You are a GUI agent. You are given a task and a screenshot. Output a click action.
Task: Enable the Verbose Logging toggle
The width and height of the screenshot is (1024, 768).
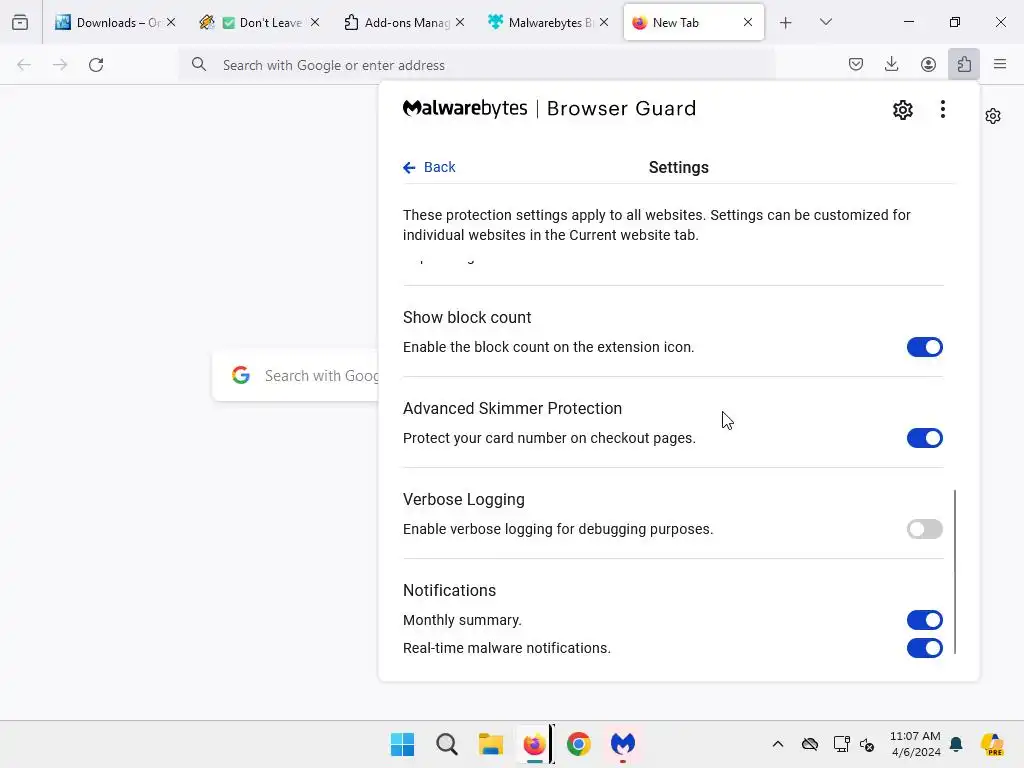924,529
